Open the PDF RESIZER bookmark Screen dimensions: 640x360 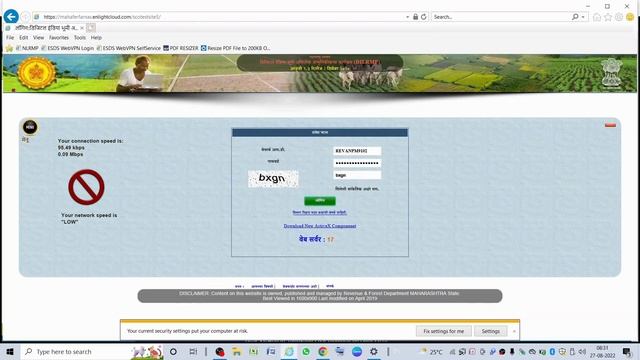[181, 48]
